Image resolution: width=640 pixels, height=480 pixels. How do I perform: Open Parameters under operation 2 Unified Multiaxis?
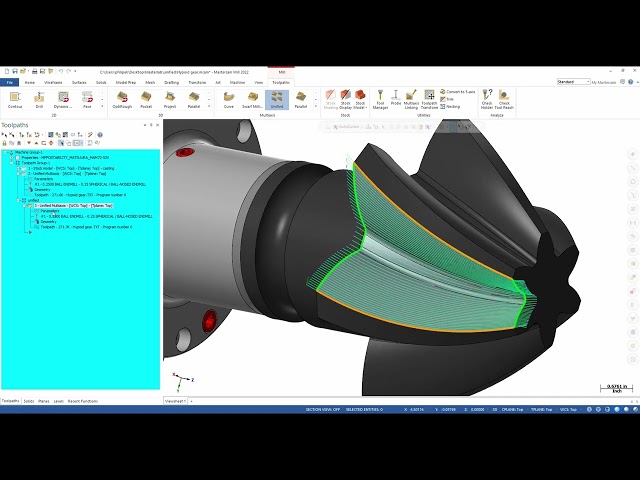tap(43, 179)
